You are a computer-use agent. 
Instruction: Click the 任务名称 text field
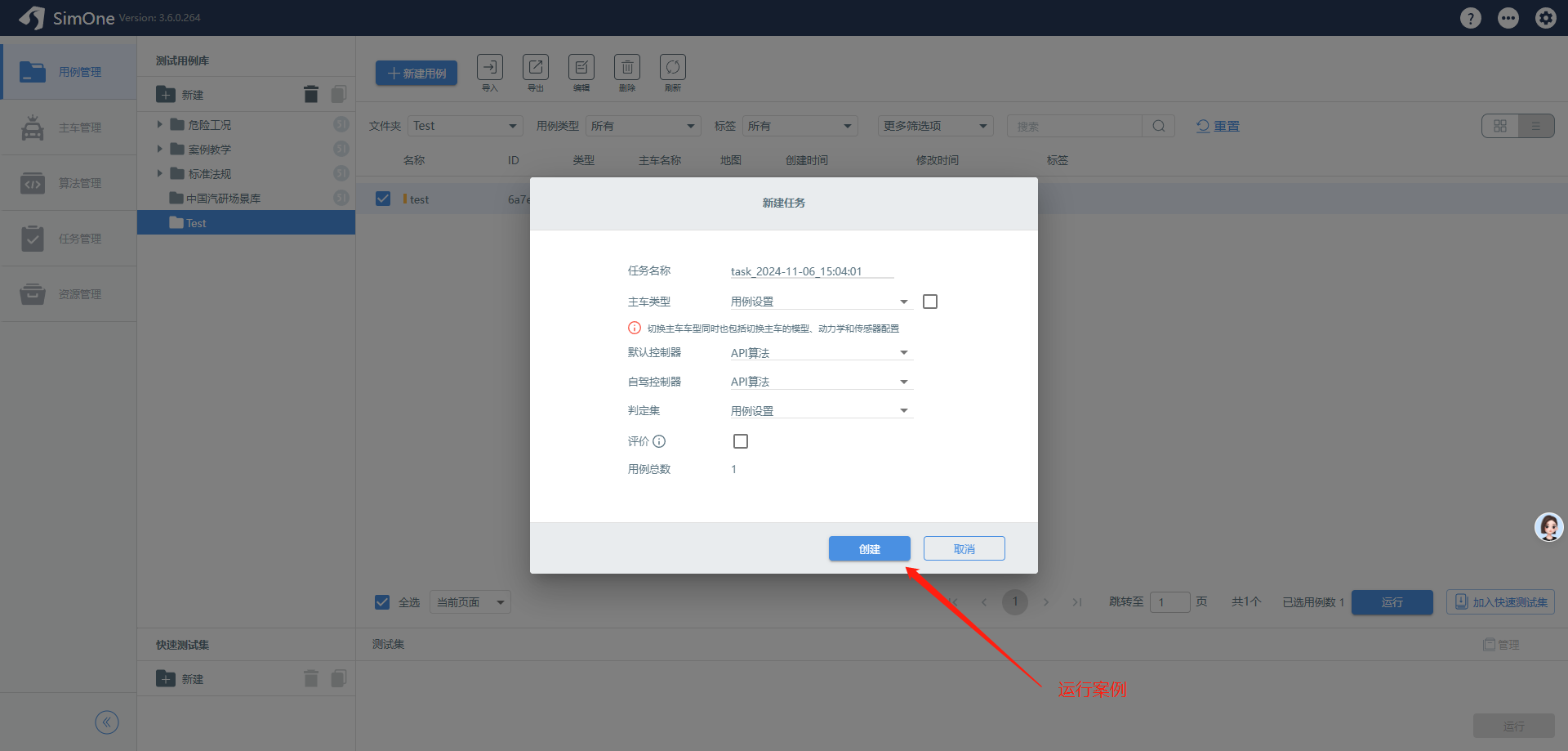coord(811,271)
